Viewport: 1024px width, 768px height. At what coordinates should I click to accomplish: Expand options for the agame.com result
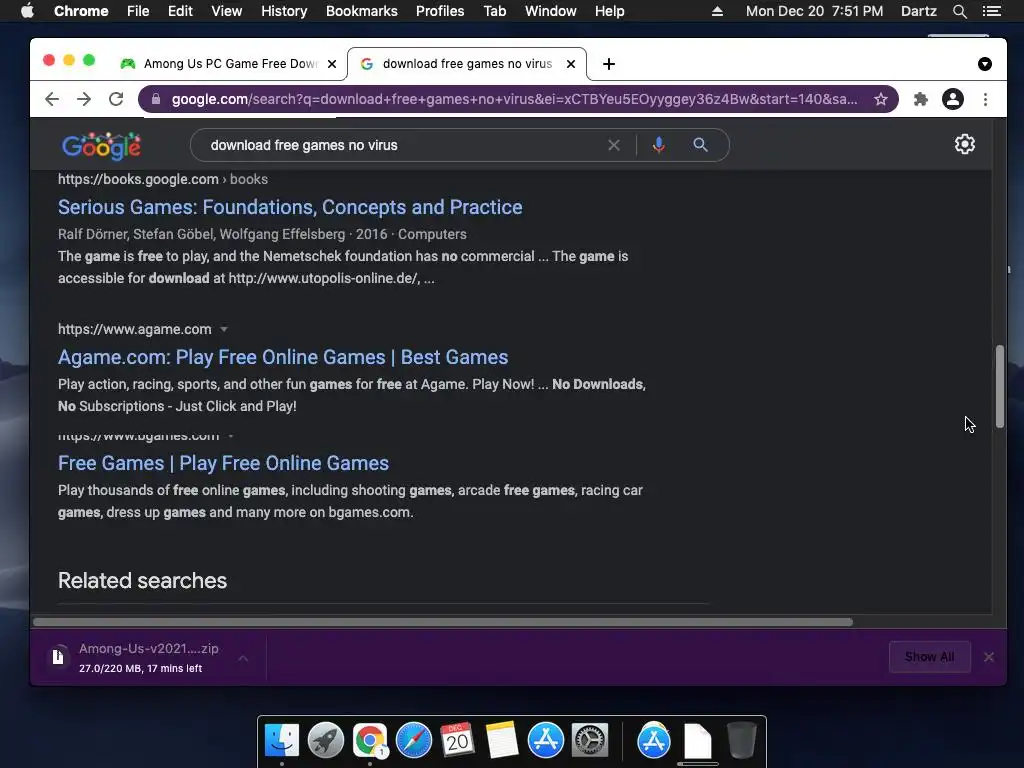coord(224,329)
